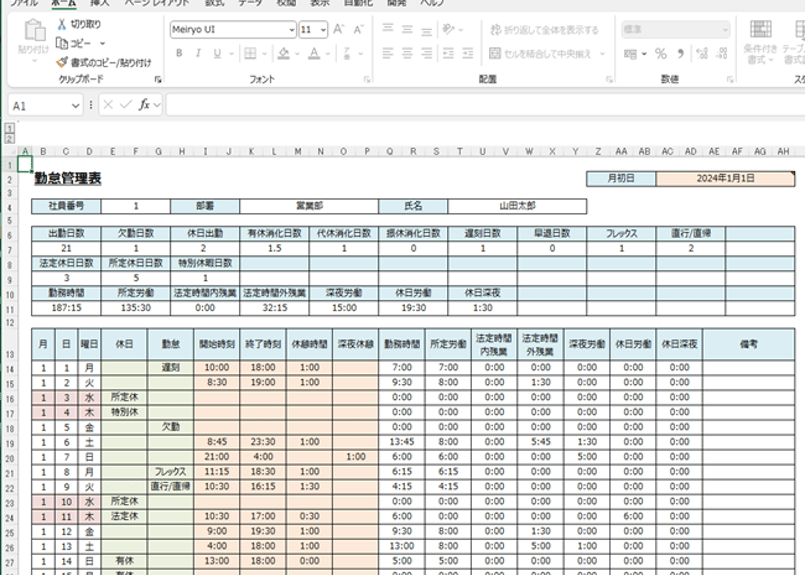Click the Format Painter brush icon
The height and width of the screenshot is (575, 805).
[x=62, y=62]
